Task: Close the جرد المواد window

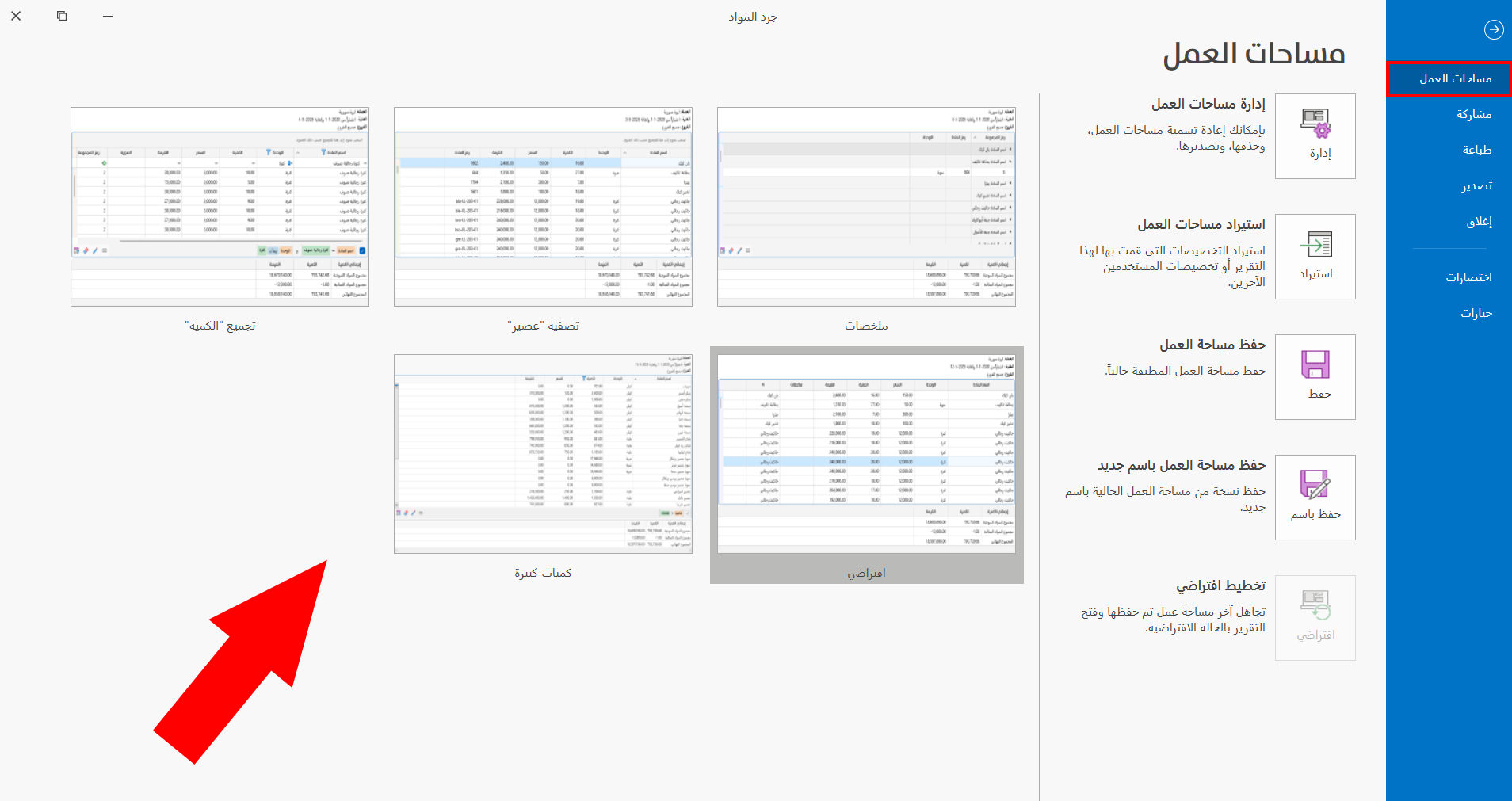Action: tap(15, 16)
